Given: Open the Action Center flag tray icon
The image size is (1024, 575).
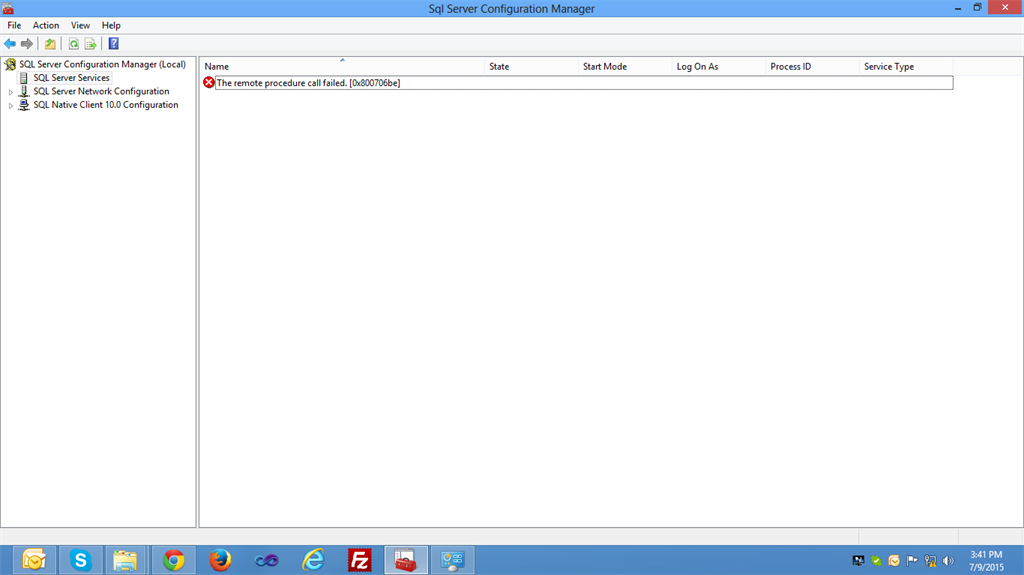Looking at the screenshot, I should tap(912, 561).
